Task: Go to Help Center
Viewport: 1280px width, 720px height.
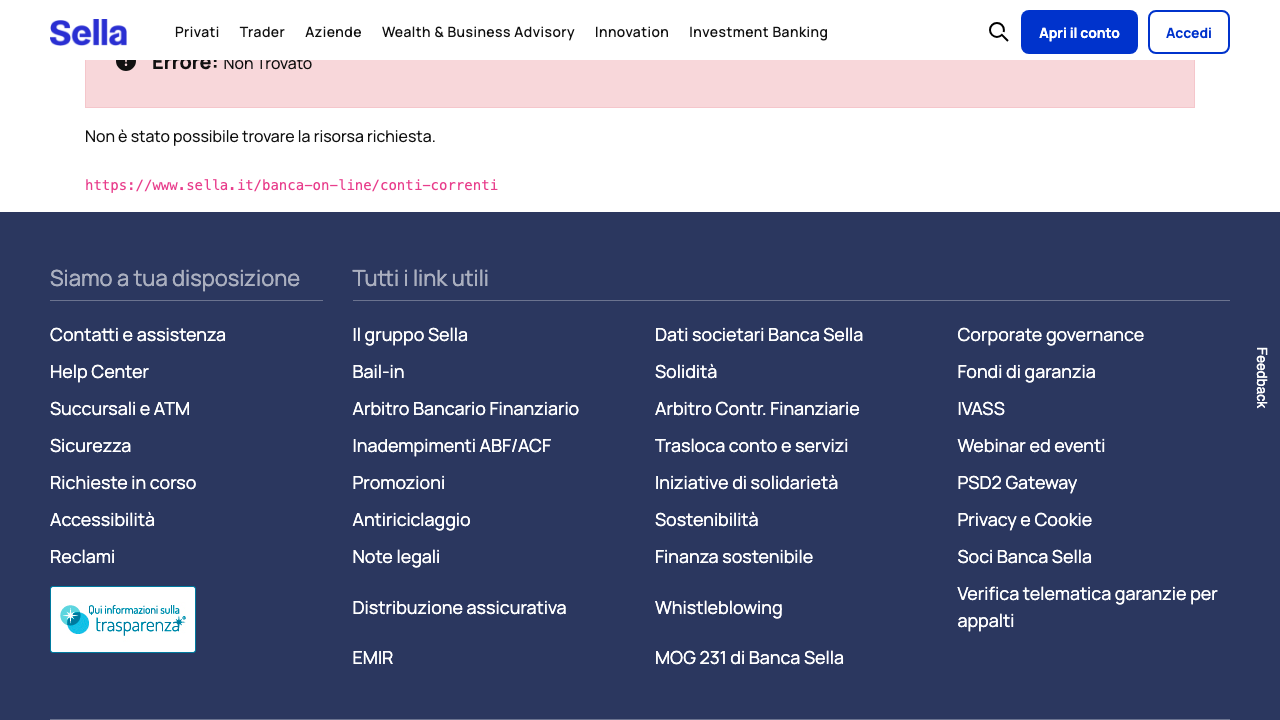Action: [x=99, y=371]
